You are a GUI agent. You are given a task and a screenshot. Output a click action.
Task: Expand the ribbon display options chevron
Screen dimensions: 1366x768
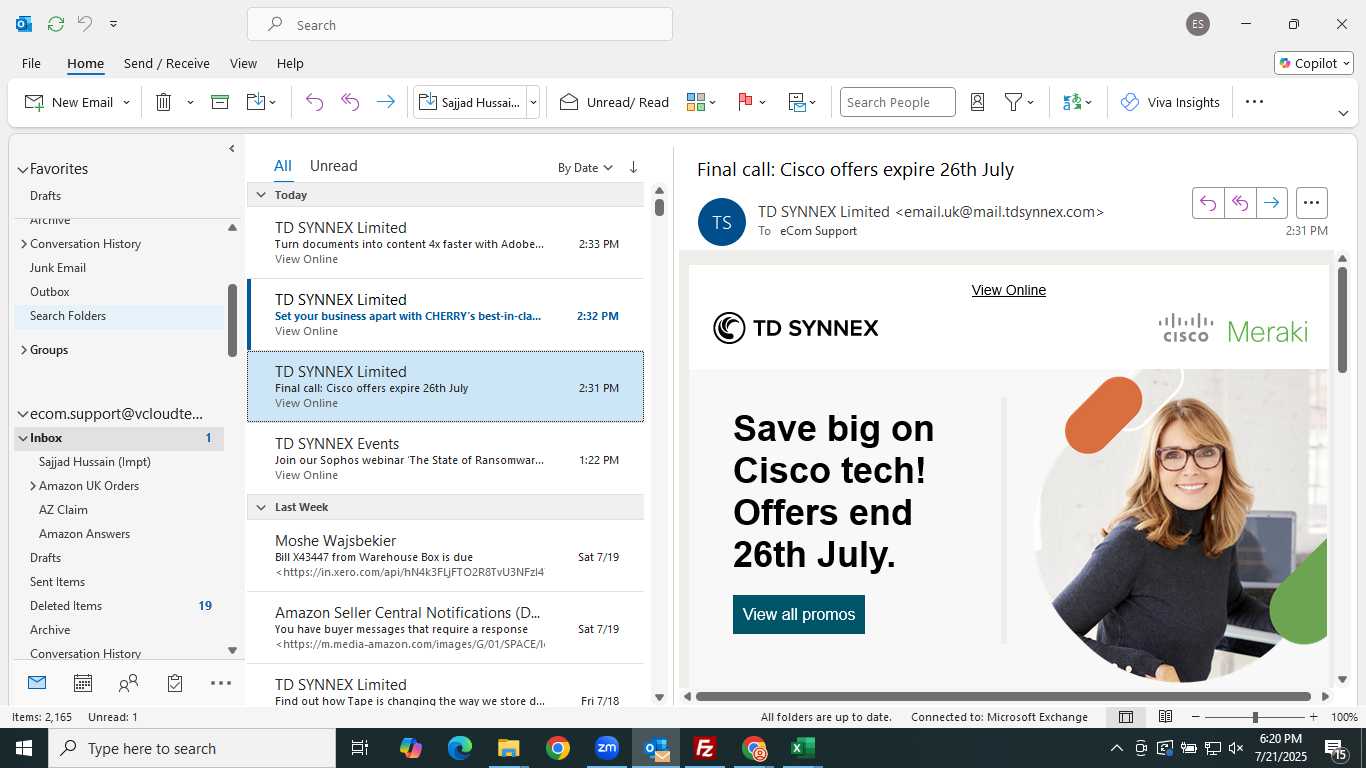[1343, 113]
